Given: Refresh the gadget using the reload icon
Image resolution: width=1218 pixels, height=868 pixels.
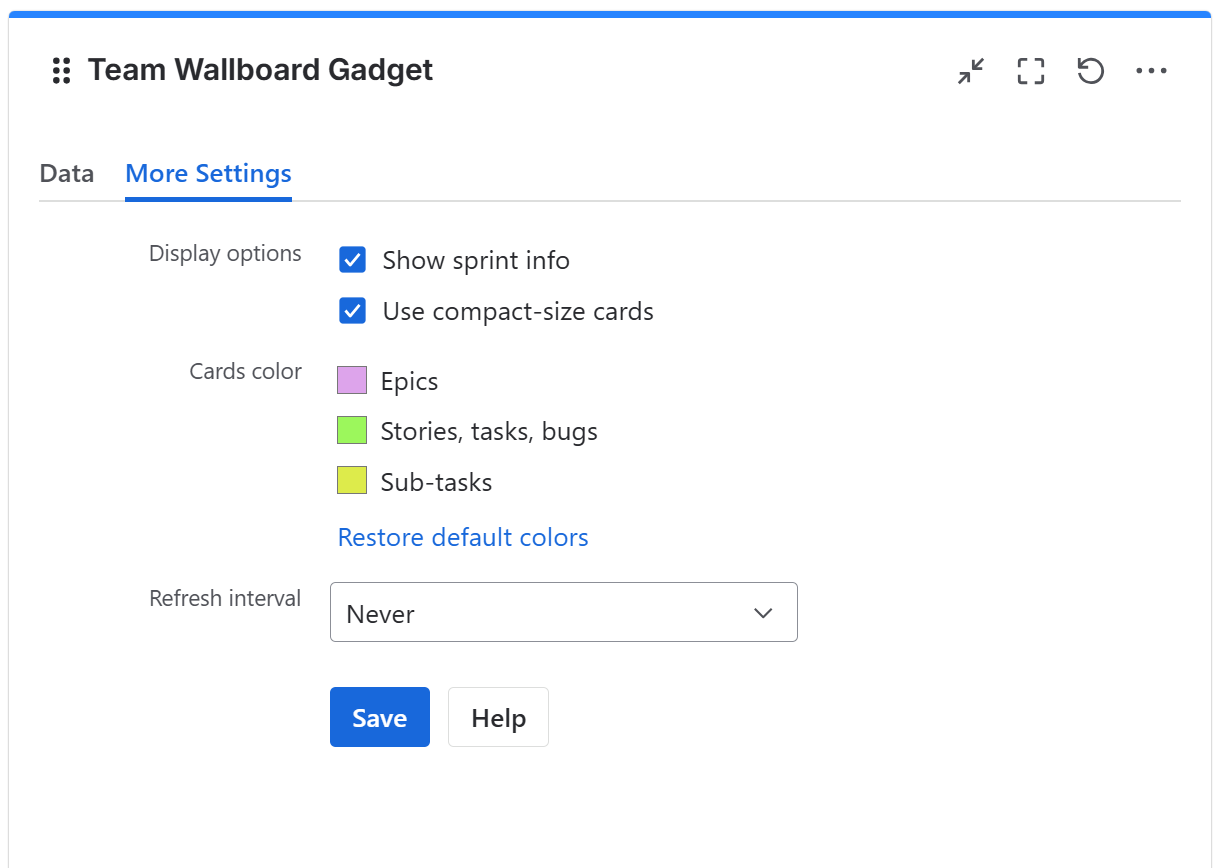Looking at the screenshot, I should click(x=1090, y=70).
